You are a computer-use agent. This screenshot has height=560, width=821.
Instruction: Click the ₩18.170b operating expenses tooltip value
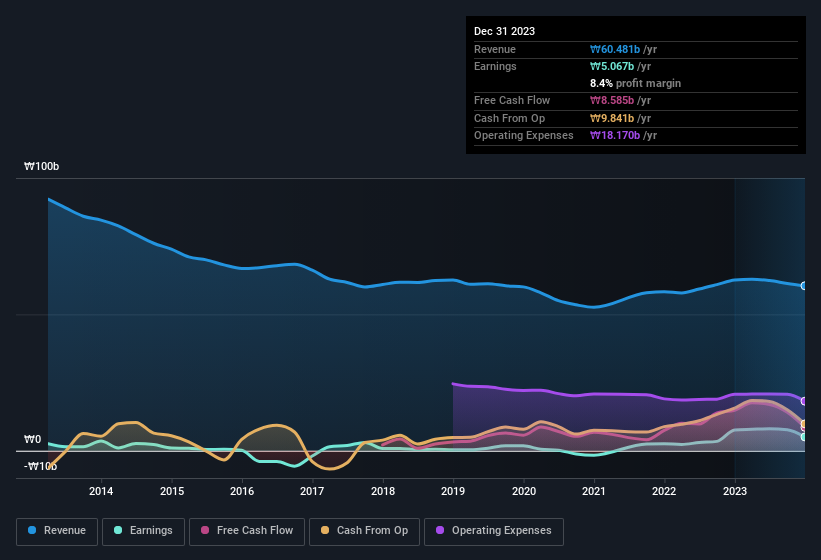pyautogui.click(x=623, y=135)
